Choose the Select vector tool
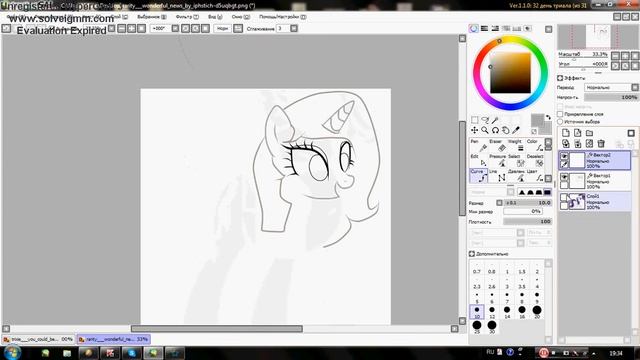Viewport: 640px width, 360px height. (x=516, y=160)
